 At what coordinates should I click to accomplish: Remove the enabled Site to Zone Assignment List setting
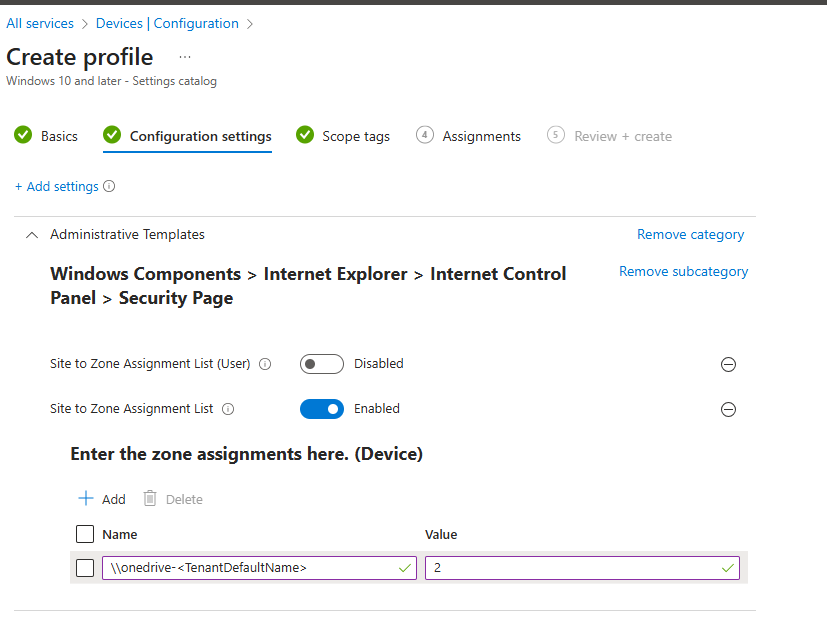[x=728, y=409]
